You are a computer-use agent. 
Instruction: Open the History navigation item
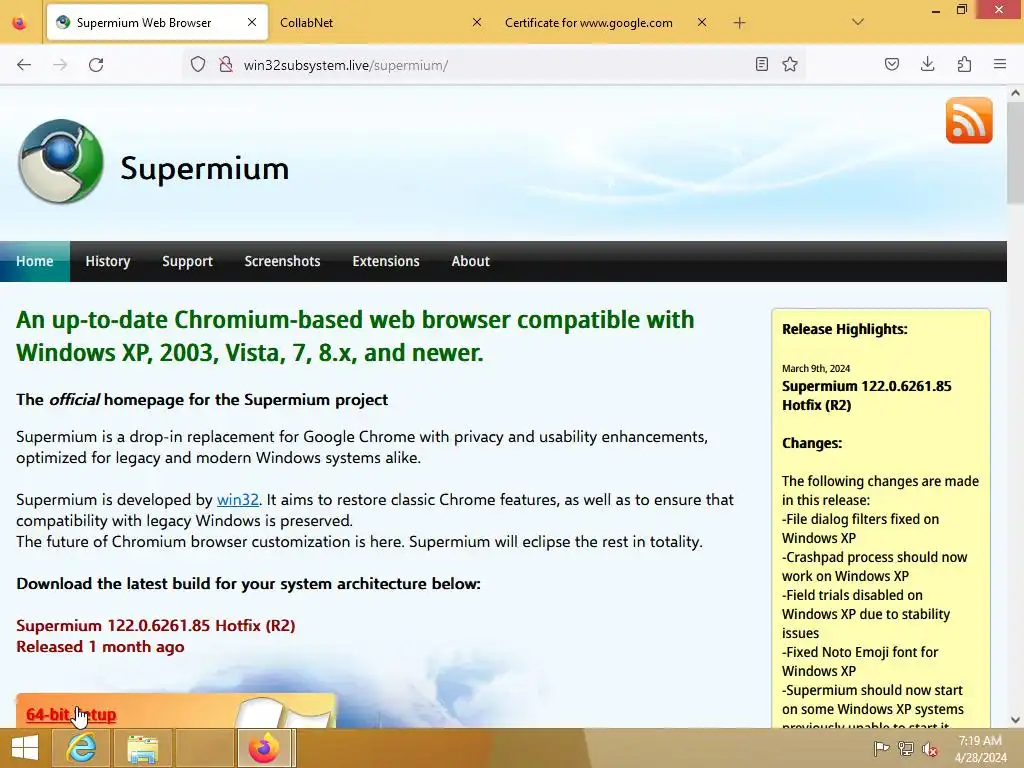108,261
